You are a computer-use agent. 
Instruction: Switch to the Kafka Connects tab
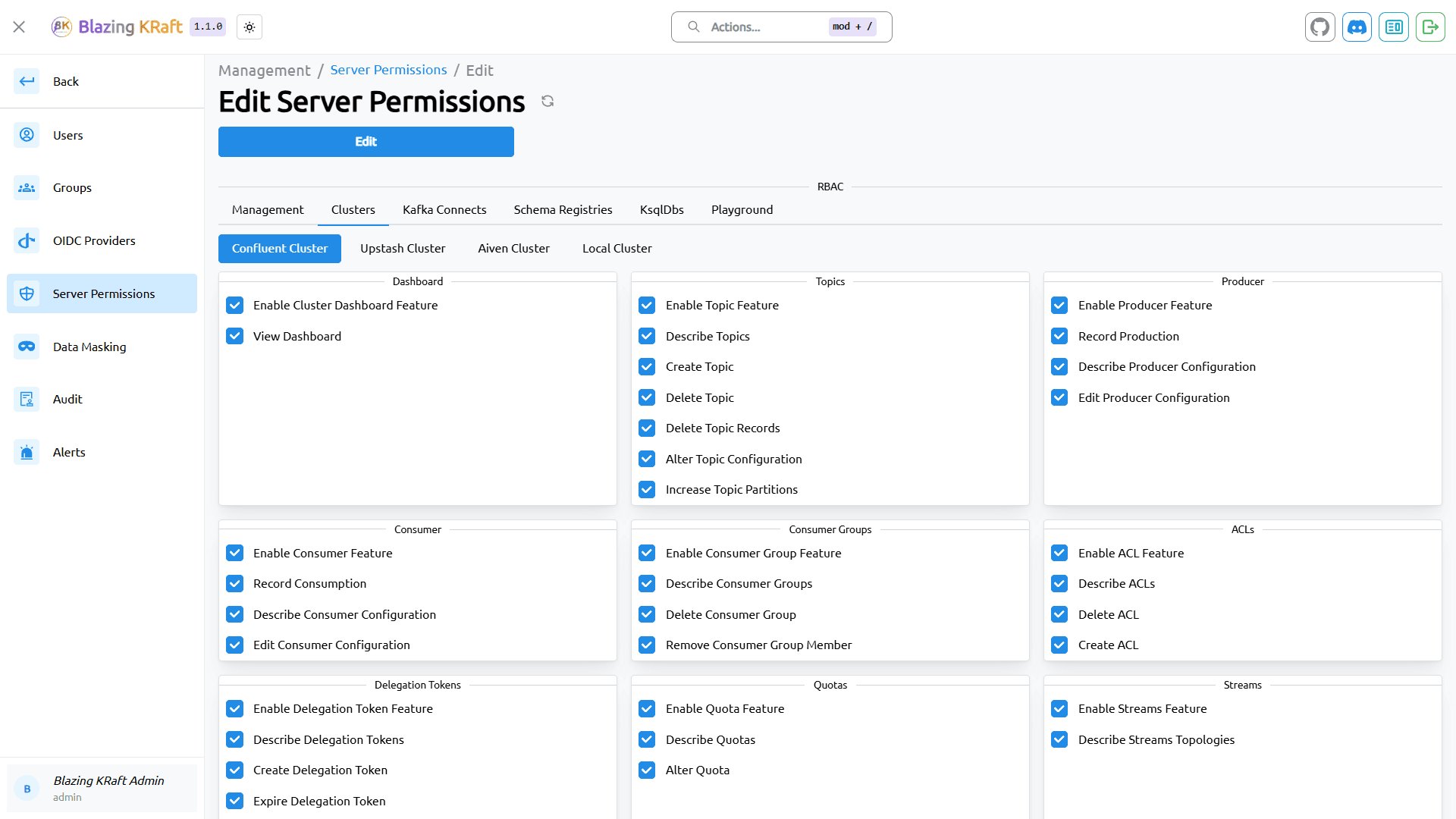pos(444,209)
